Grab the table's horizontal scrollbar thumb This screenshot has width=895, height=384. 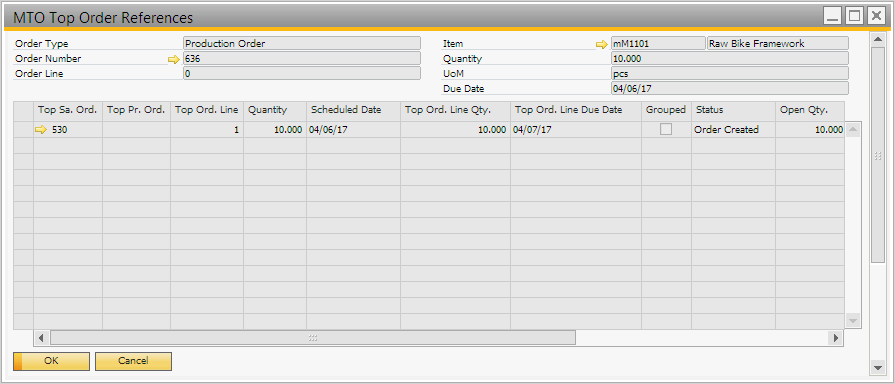click(313, 338)
